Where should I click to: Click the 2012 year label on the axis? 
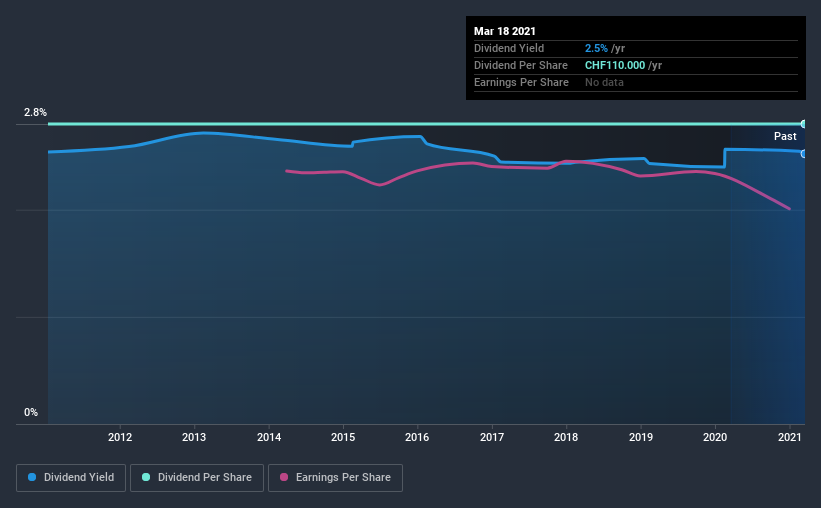pyautogui.click(x=120, y=437)
